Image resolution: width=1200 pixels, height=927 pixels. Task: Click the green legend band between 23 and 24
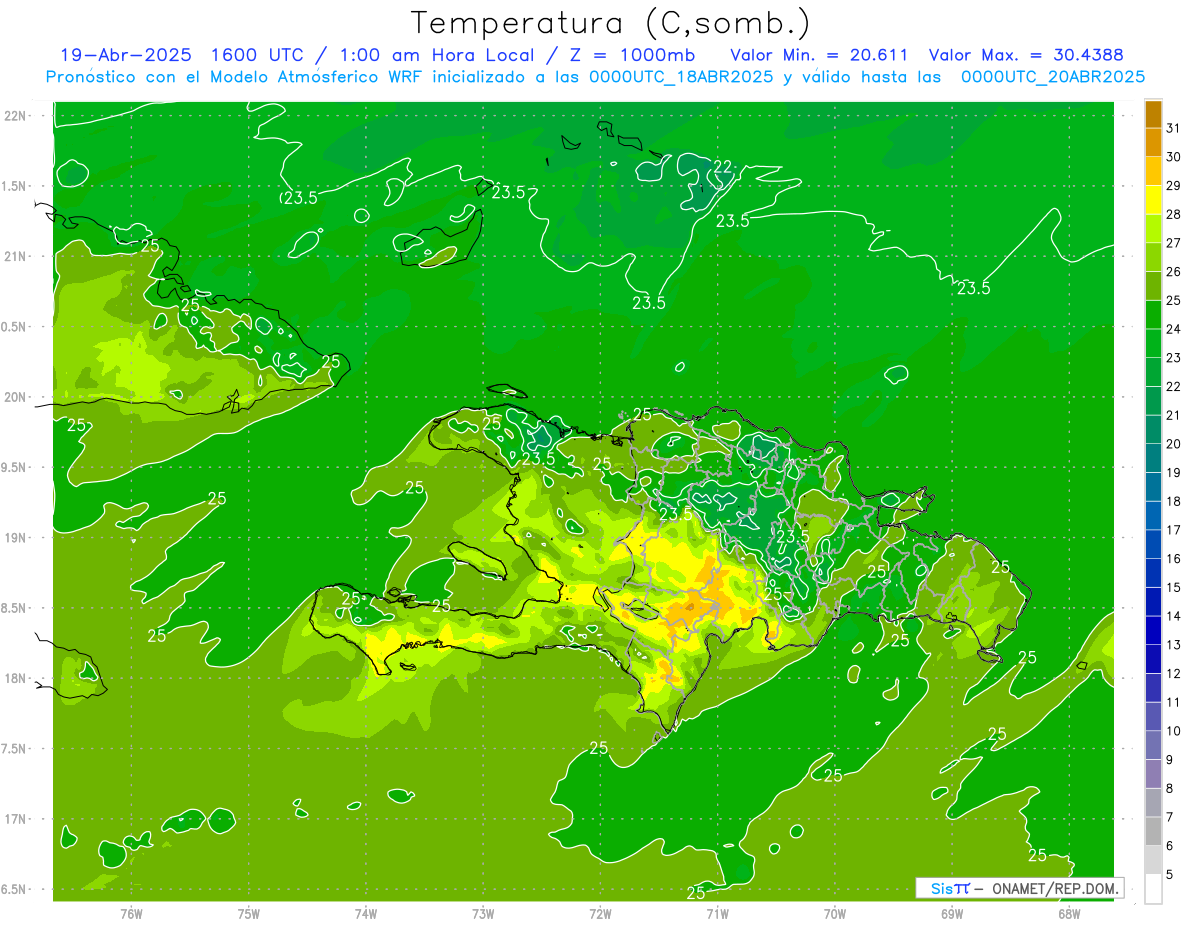tap(1153, 343)
